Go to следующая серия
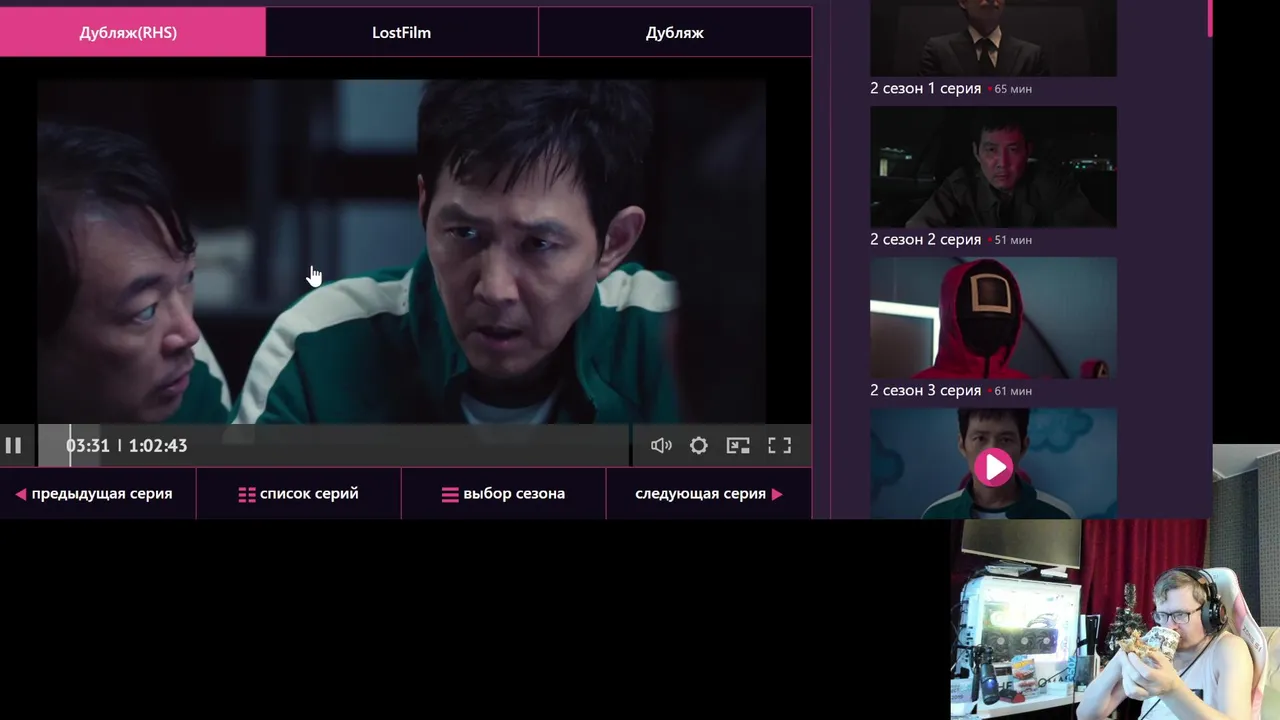This screenshot has width=1280, height=720. [x=709, y=494]
